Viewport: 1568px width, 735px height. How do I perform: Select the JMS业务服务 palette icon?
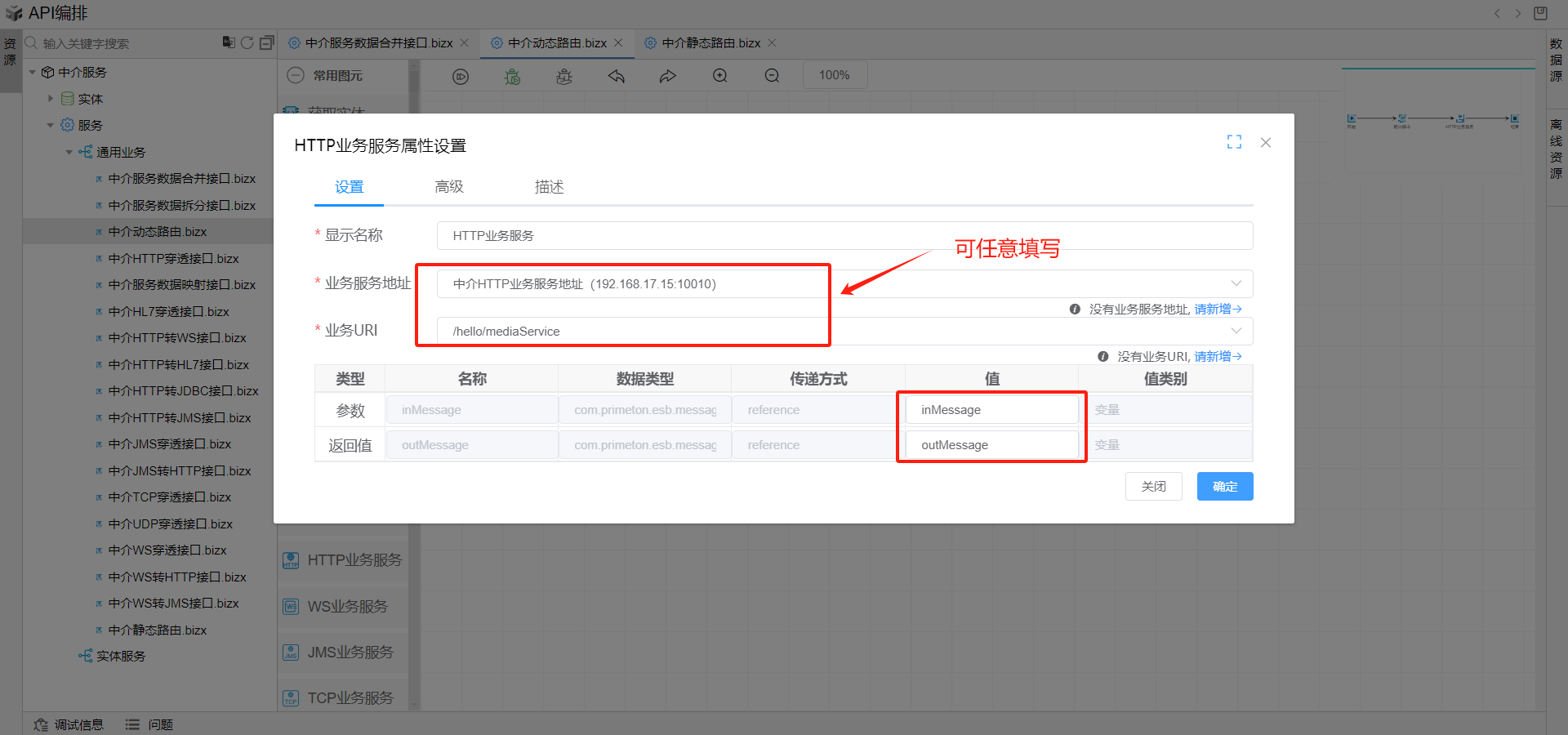tap(291, 653)
